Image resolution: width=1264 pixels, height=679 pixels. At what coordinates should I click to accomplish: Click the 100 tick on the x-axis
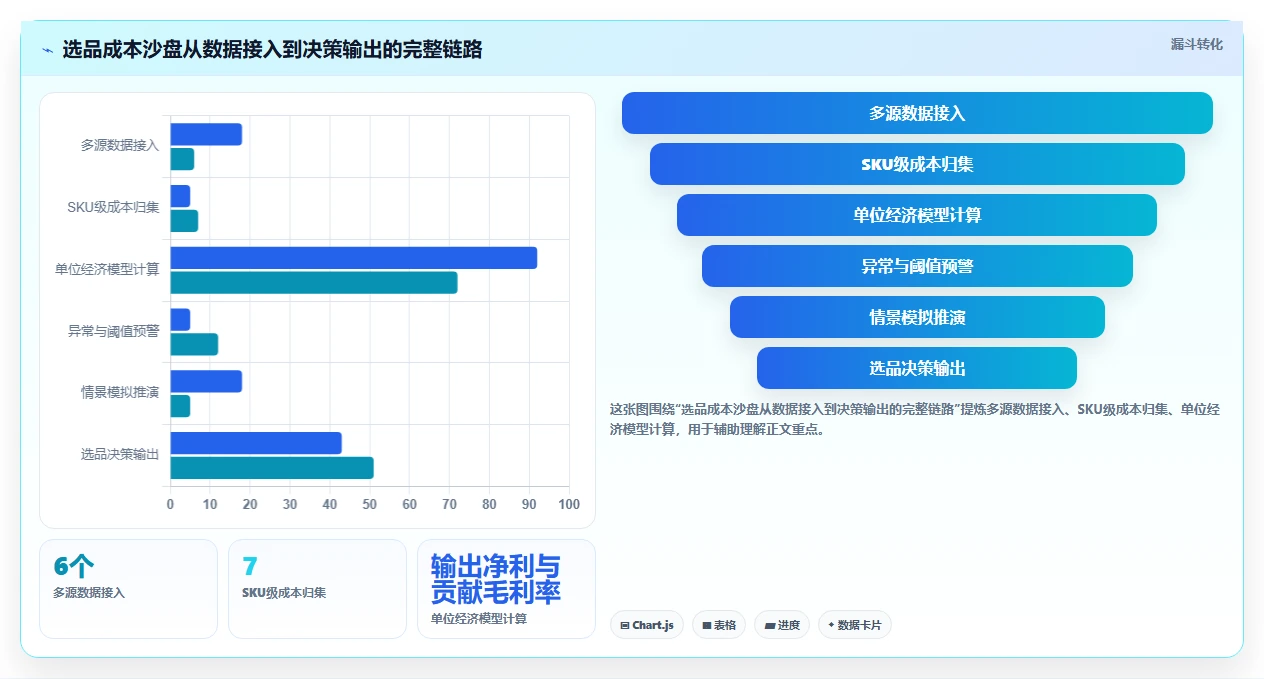coord(569,504)
